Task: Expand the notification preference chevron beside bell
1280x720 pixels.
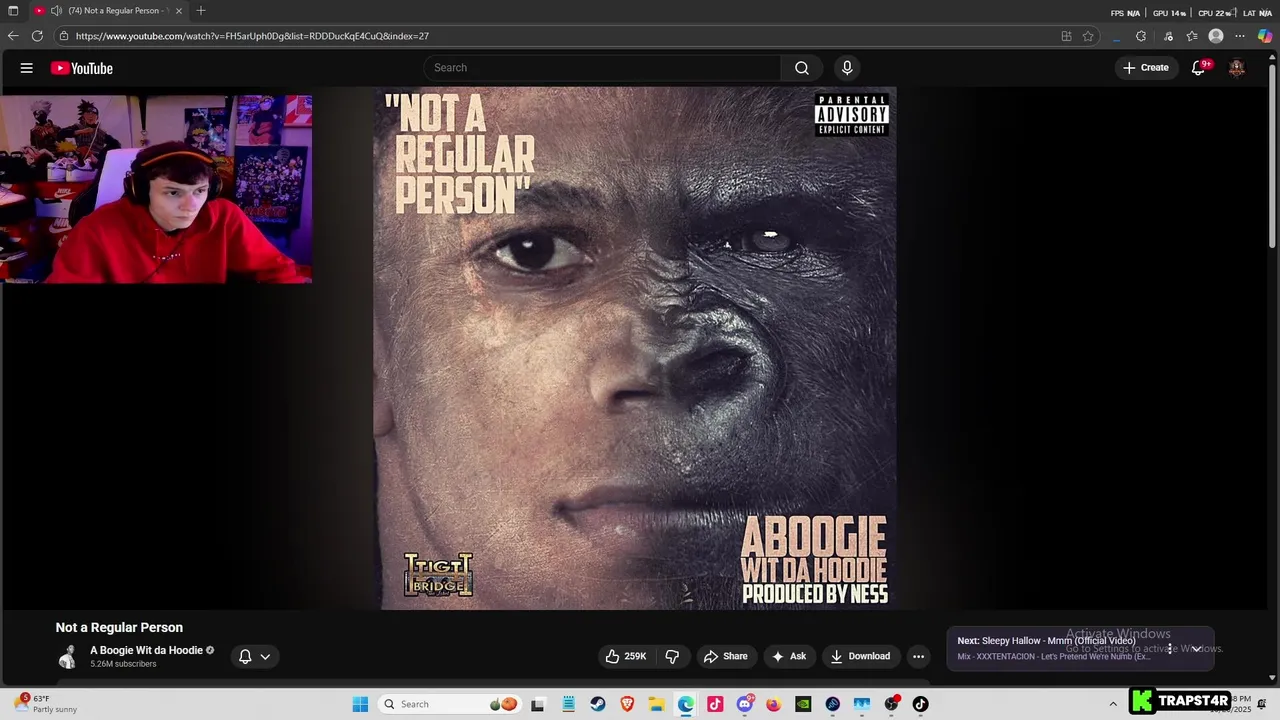Action: 265,656
